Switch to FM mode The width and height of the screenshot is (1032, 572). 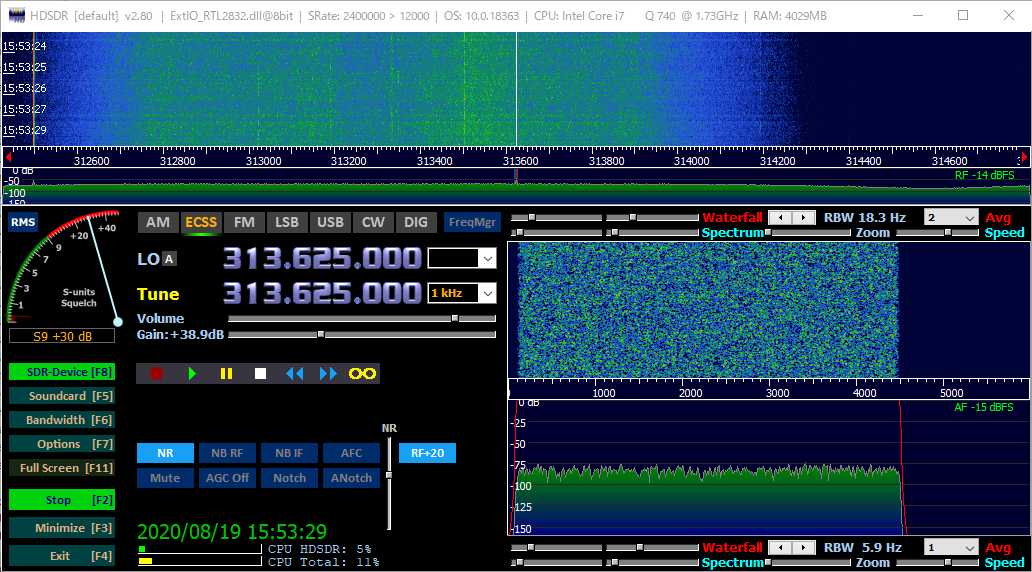[244, 222]
